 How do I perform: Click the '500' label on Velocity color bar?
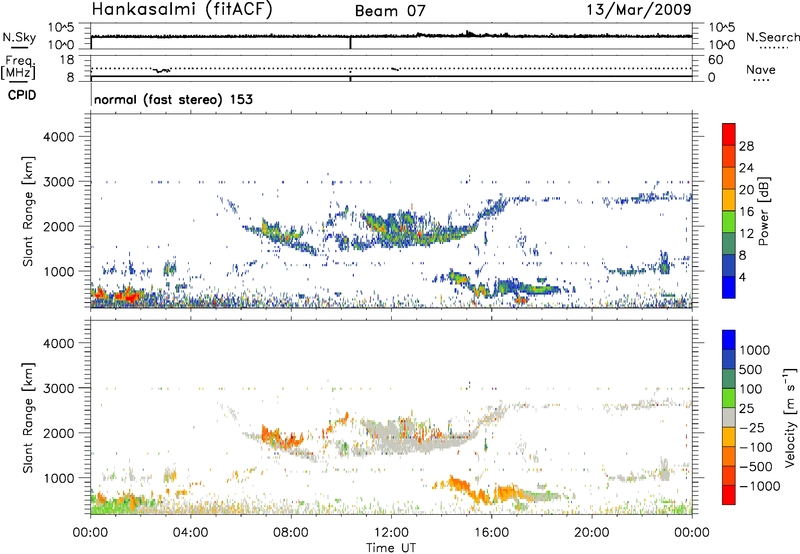pos(751,369)
